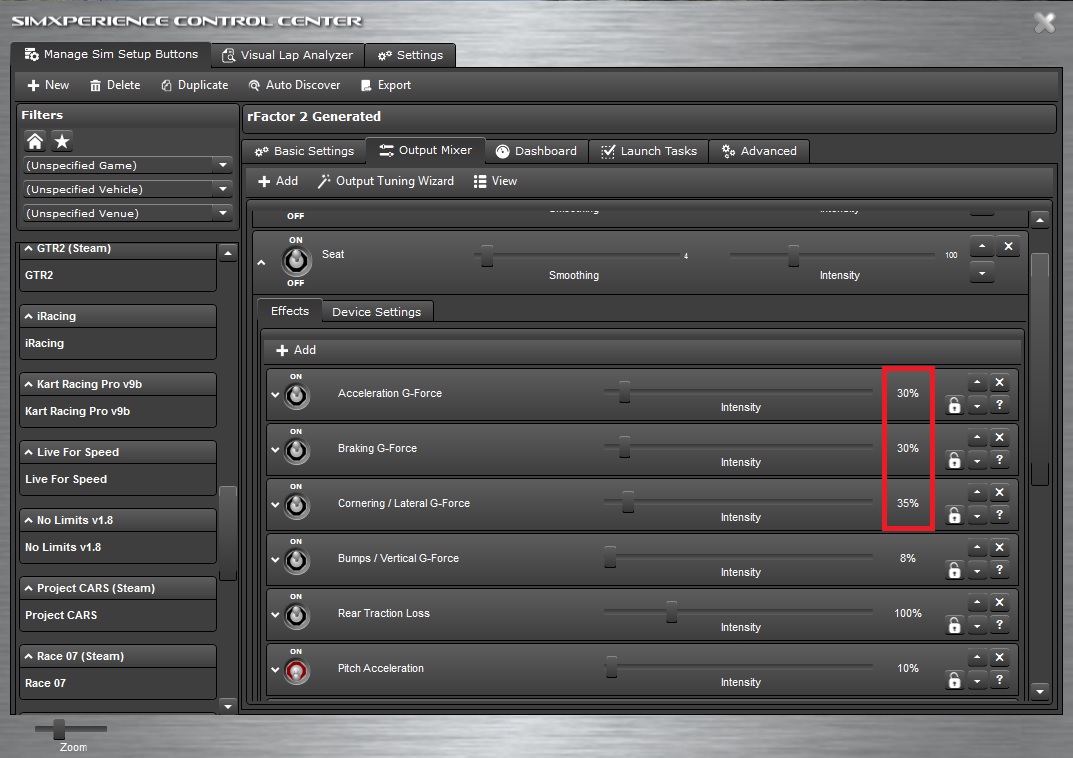Image resolution: width=1073 pixels, height=758 pixels.
Task: Click the Bumps / Vertical G-Force lock icon
Action: (954, 570)
